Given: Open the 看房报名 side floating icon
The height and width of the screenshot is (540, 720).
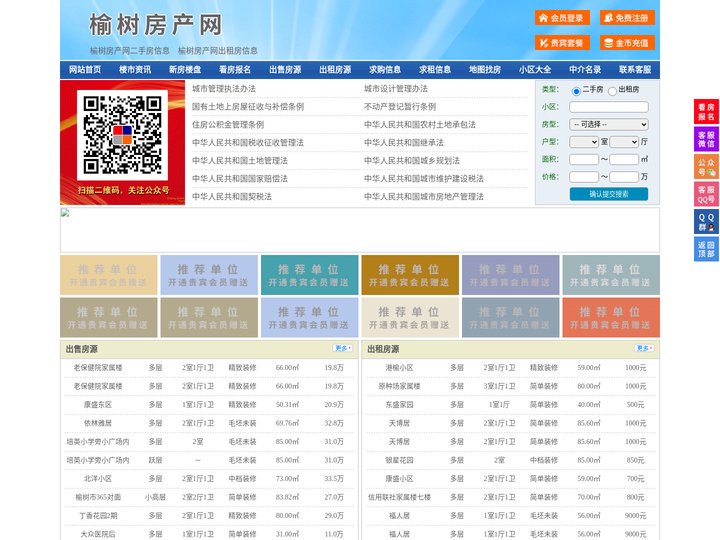Looking at the screenshot, I should (x=706, y=112).
